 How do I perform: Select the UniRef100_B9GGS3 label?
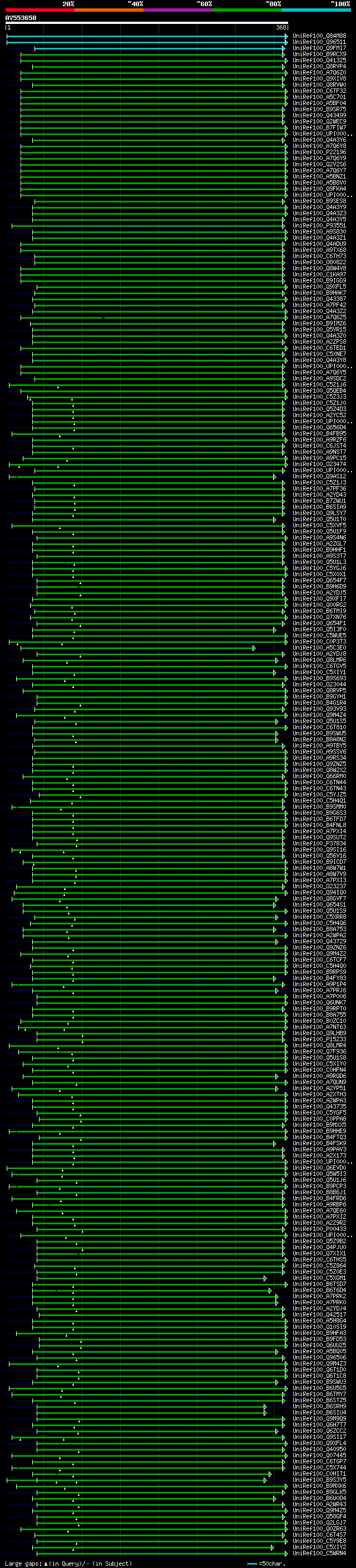coord(319,813)
